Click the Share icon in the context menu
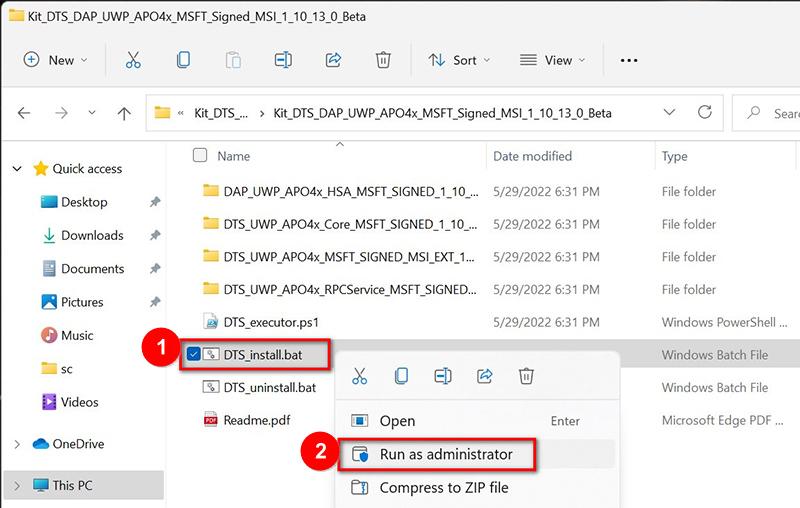The width and height of the screenshot is (800, 508). pyautogui.click(x=485, y=376)
